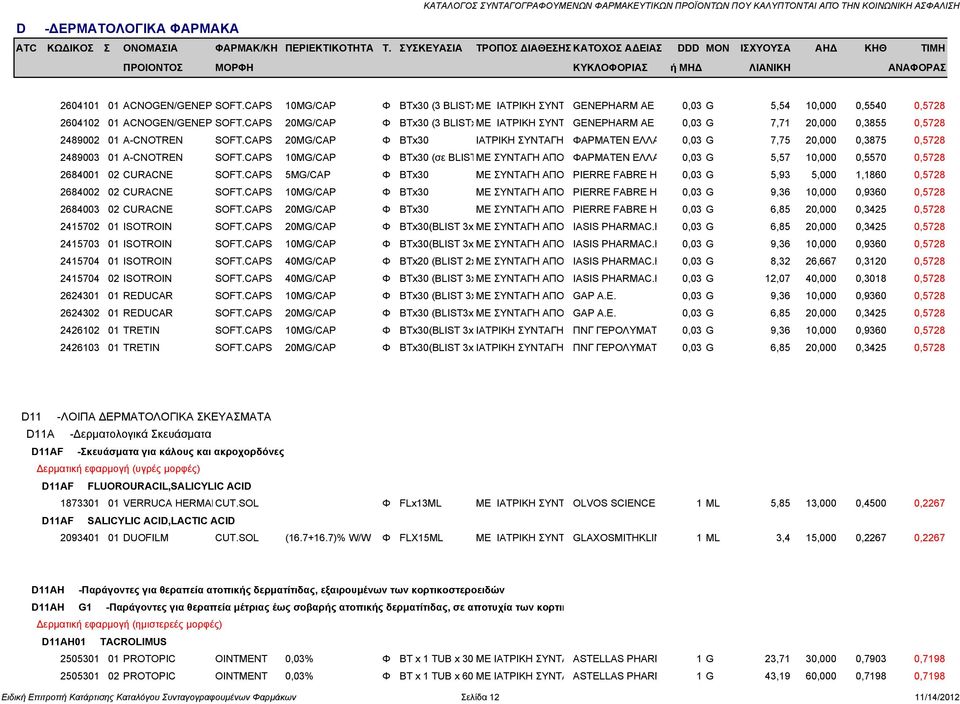Image resolution: width=960 pixels, height=704 pixels.
Task: Click product code 2604102
Action: tap(79, 122)
